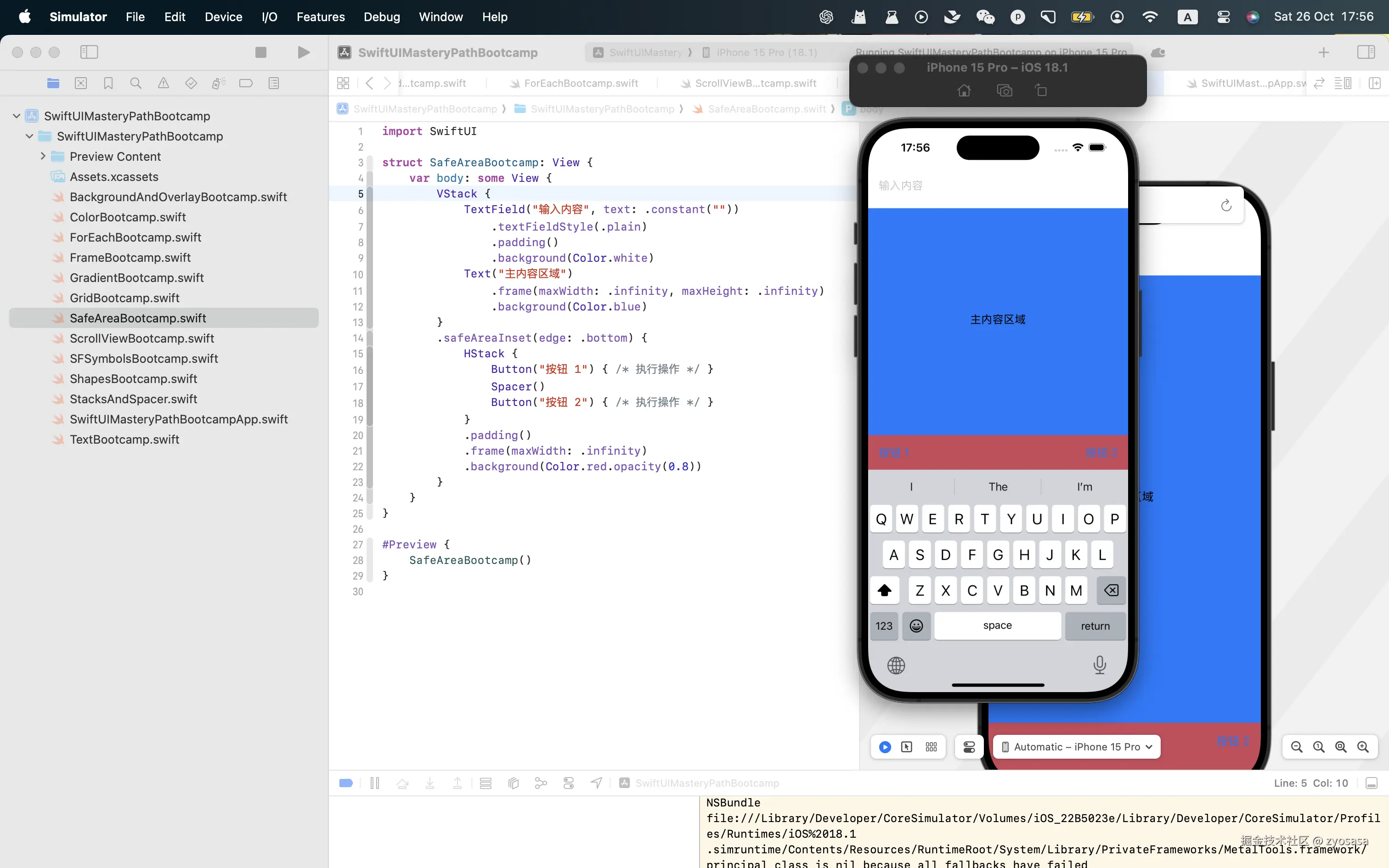Image resolution: width=1389 pixels, height=868 pixels.
Task: Click the preview Live mode play icon
Action: (x=885, y=747)
